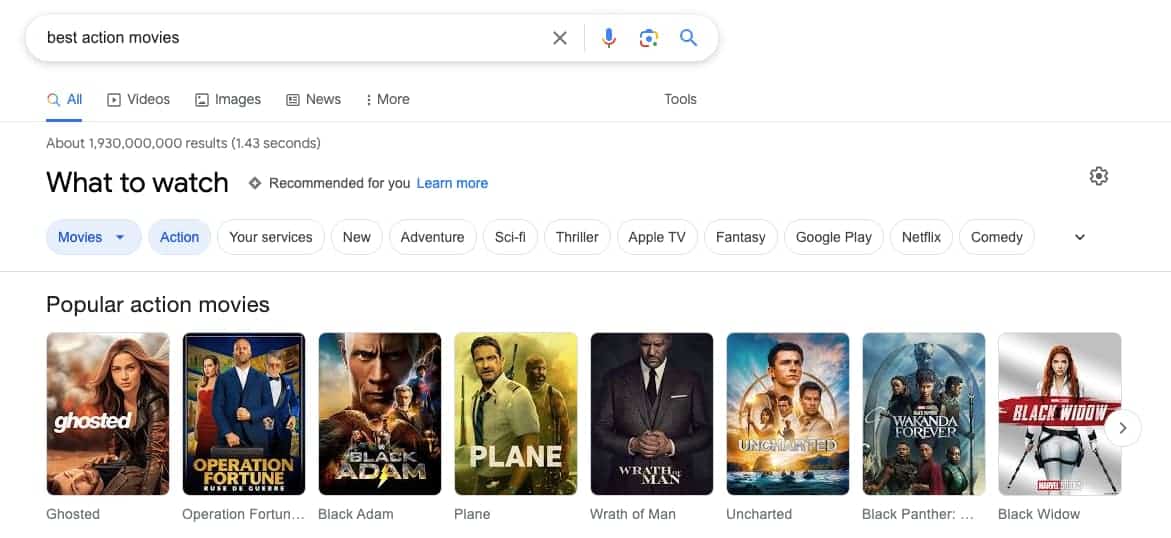
Task: Open the Operation Fortune movie poster
Action: (x=243, y=413)
